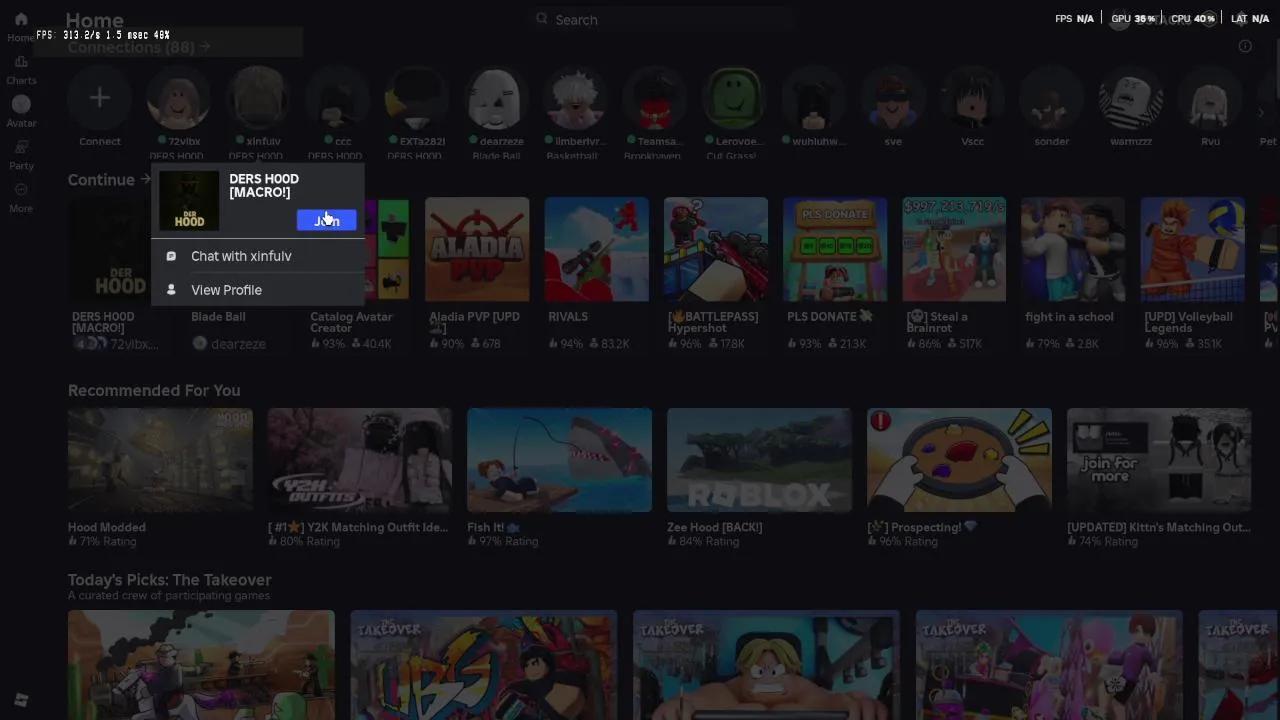Open 72vibx friend avatar
This screenshot has height=720, width=1280.
(178, 98)
